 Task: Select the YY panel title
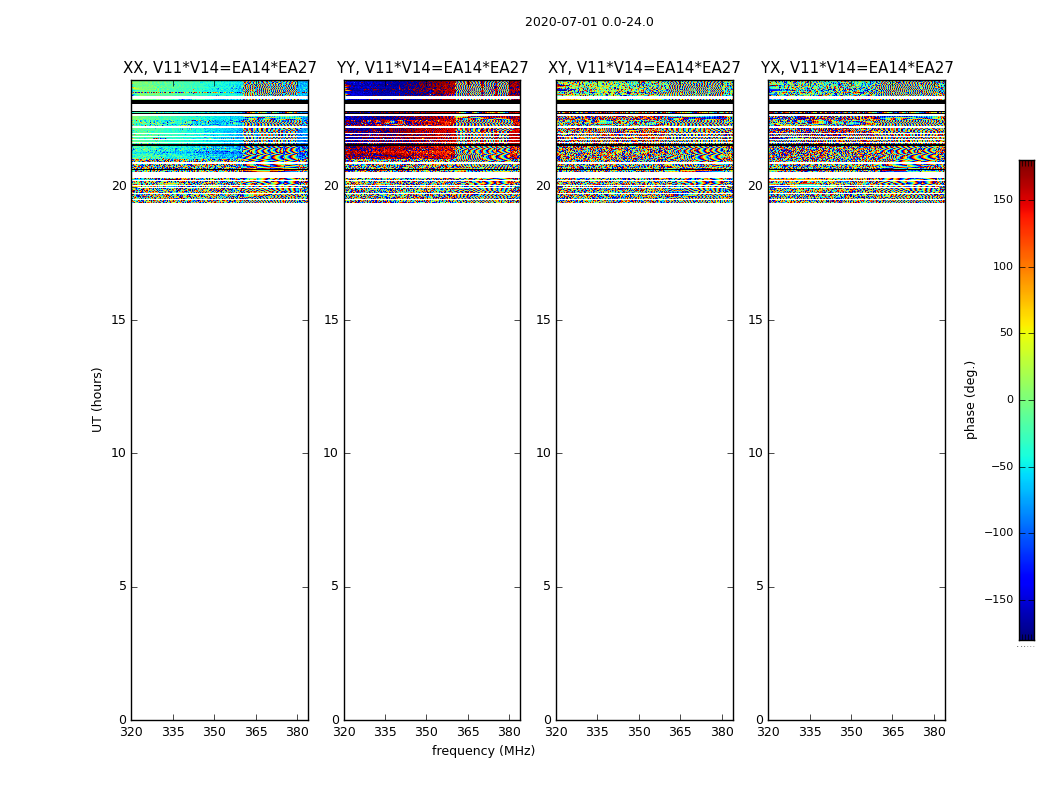(432, 68)
